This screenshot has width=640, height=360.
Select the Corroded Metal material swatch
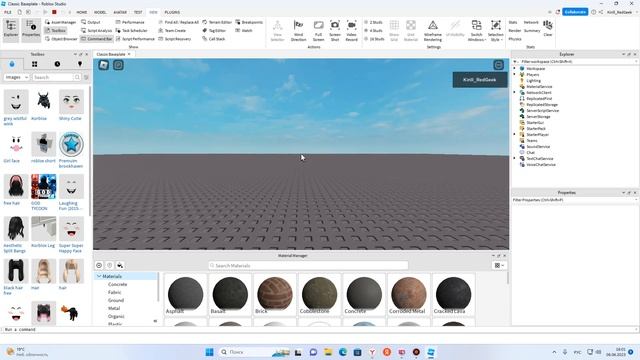[409, 295]
